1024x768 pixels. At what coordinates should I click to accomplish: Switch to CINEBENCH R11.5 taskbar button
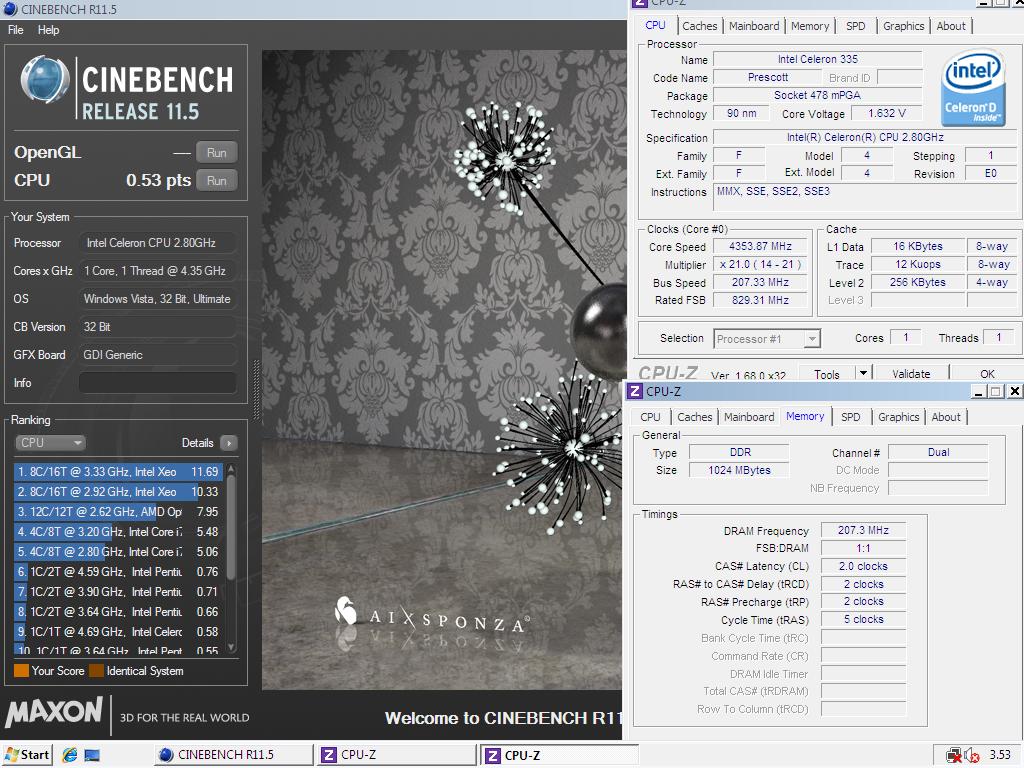pos(233,755)
